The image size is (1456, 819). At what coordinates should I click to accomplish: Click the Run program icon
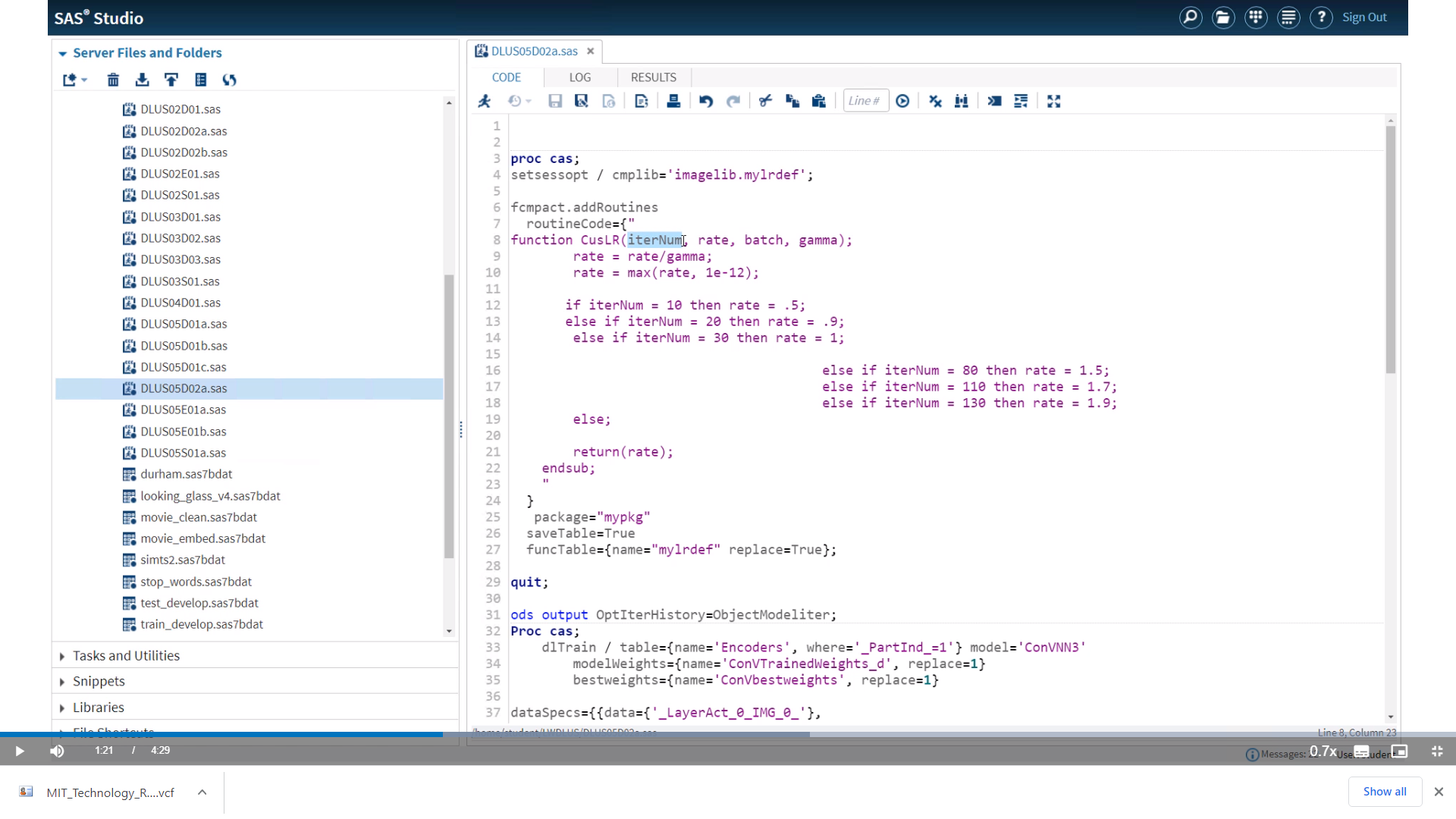pos(485,101)
